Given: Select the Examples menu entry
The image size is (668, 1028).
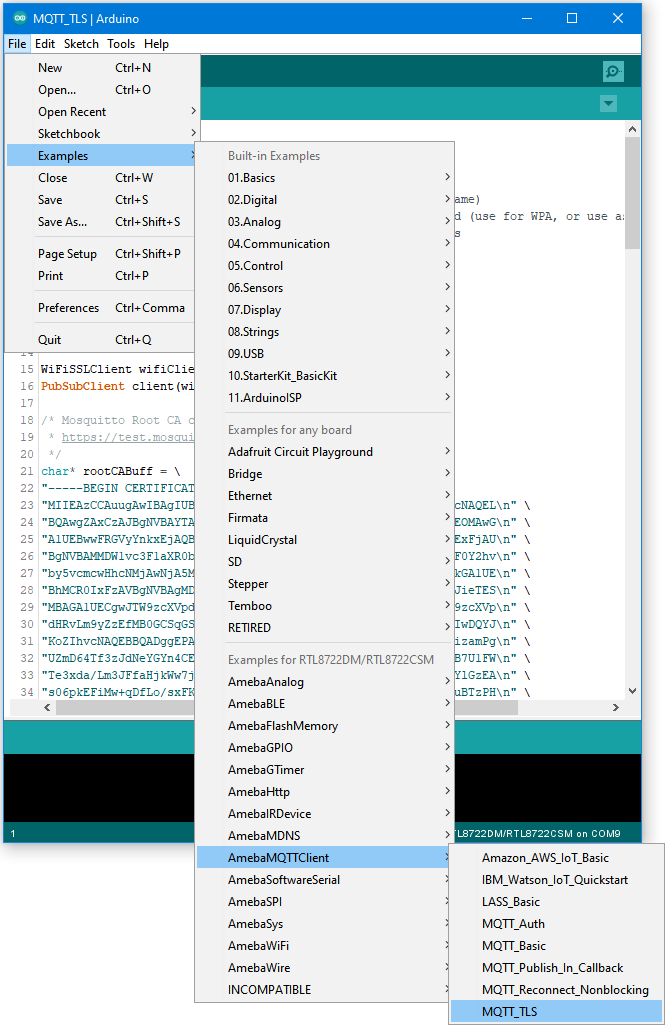Looking at the screenshot, I should [x=102, y=155].
